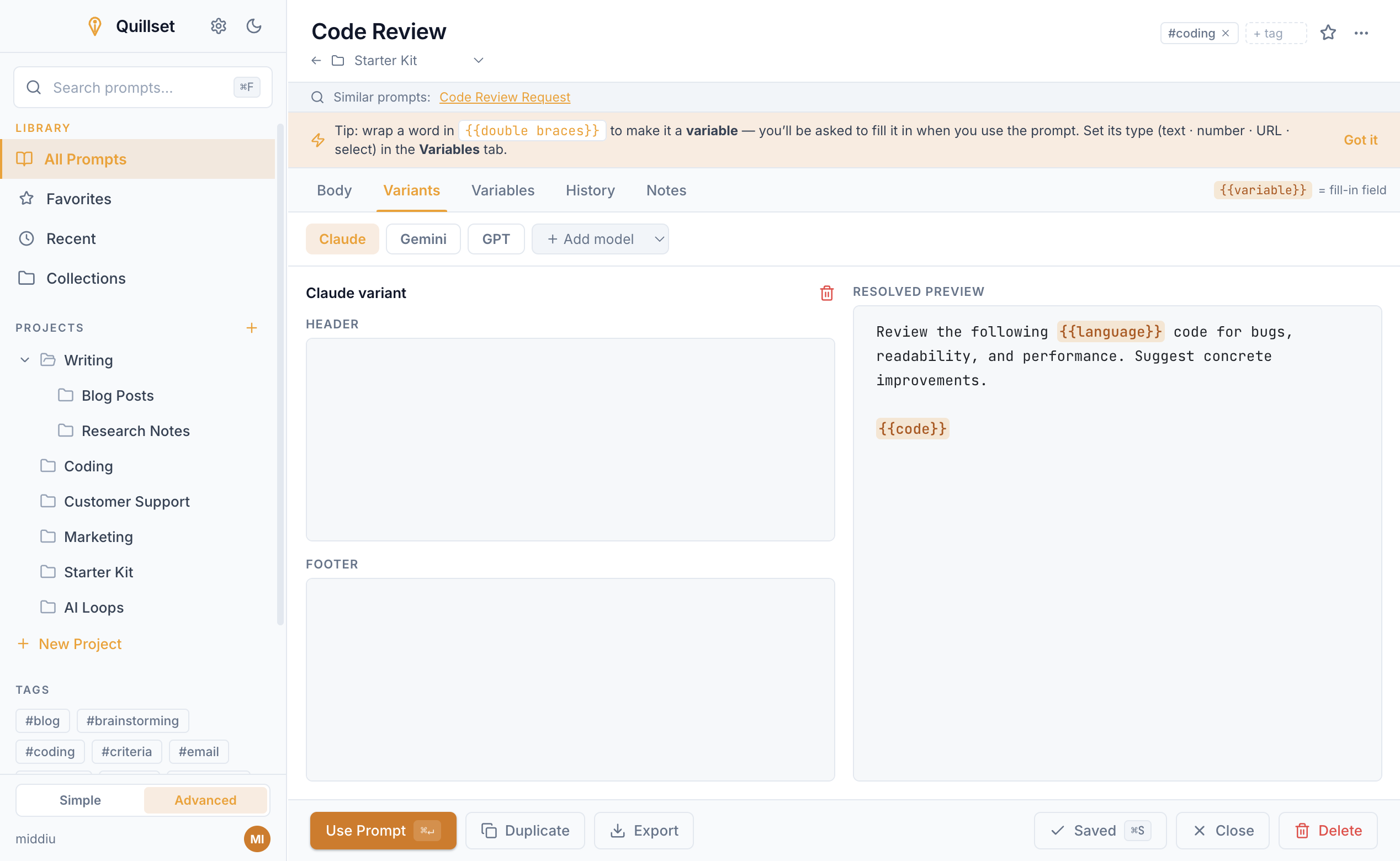Duplicate this prompt
The width and height of the screenshot is (1400, 861).
525,831
